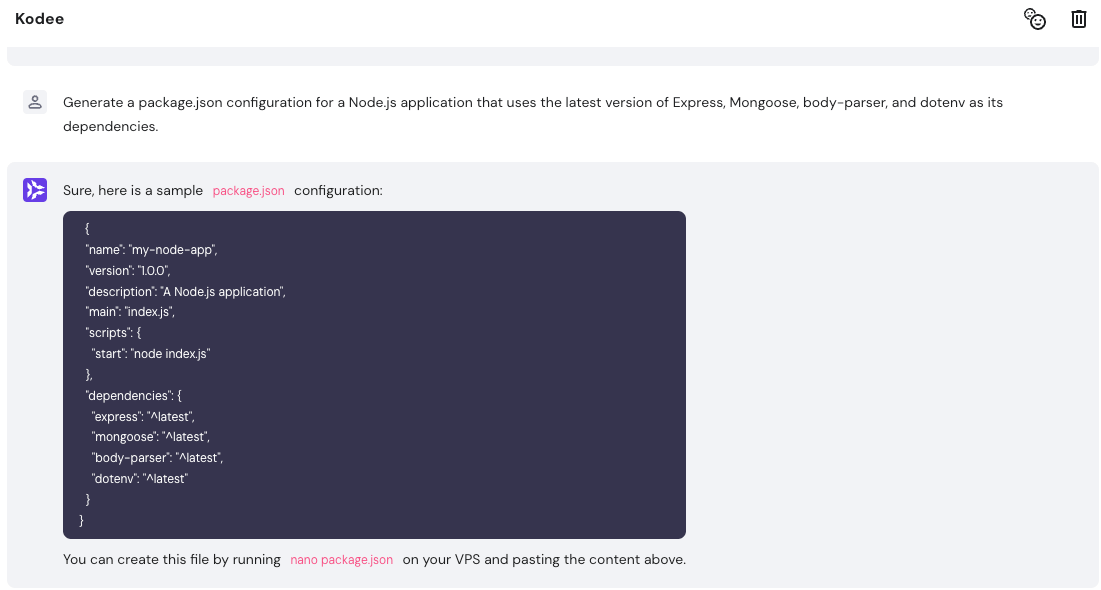The height and width of the screenshot is (590, 1101).
Task: Click the name my-node-app line
Action: click(151, 249)
